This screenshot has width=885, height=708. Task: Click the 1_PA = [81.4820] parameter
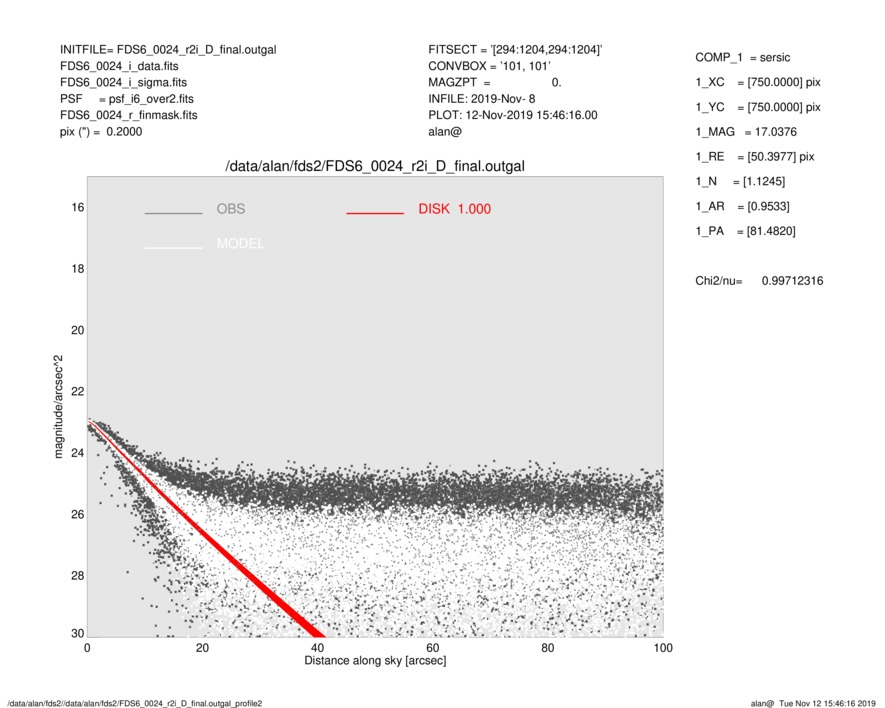(745, 231)
